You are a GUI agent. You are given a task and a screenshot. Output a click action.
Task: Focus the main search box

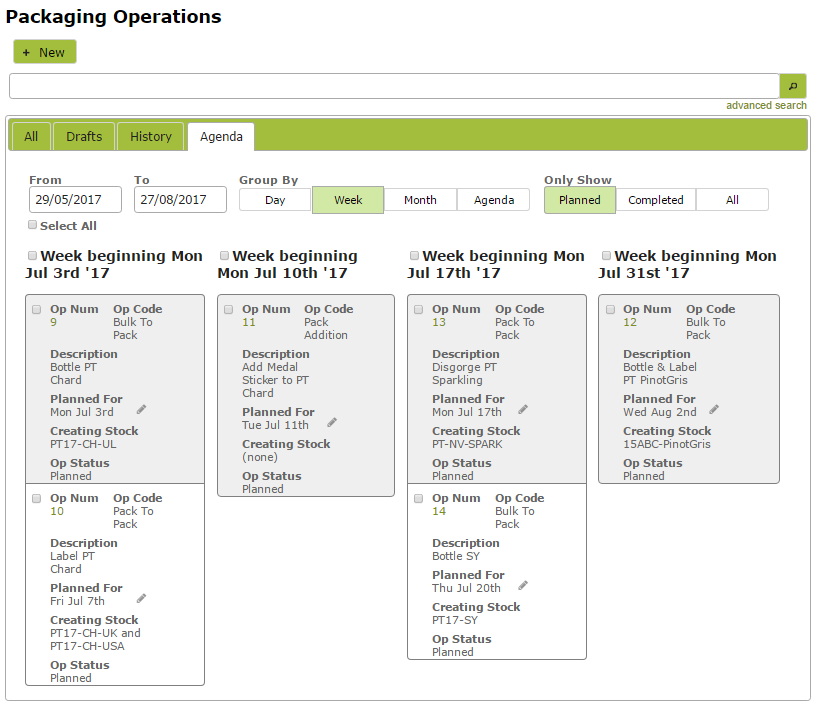(x=394, y=86)
